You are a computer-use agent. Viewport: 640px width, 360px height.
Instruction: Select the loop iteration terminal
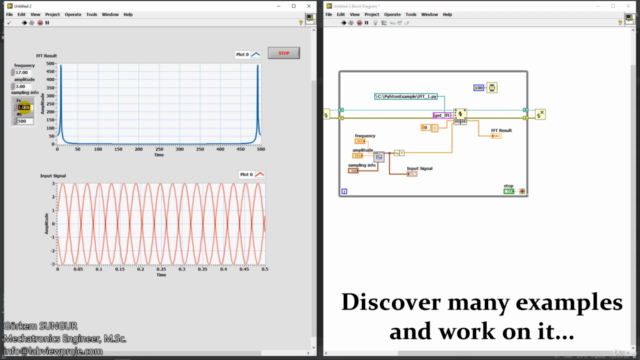tap(344, 191)
